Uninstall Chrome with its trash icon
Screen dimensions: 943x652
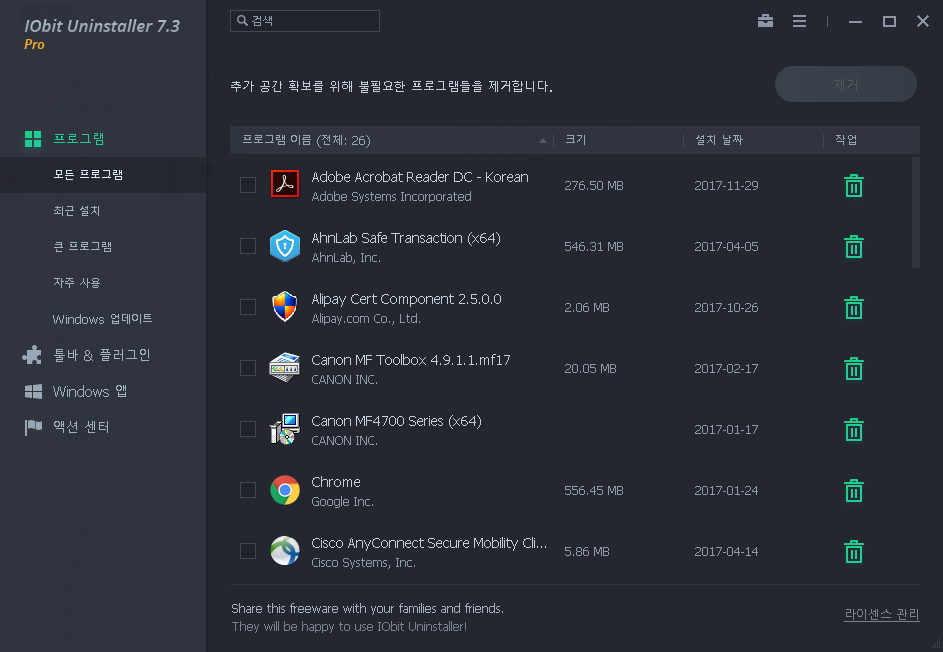tap(853, 490)
